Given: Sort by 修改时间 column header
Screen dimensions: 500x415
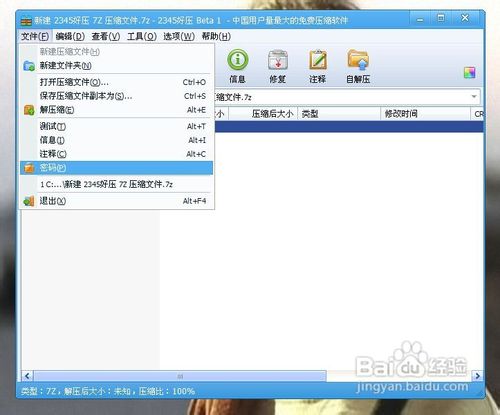Looking at the screenshot, I should (425, 114).
